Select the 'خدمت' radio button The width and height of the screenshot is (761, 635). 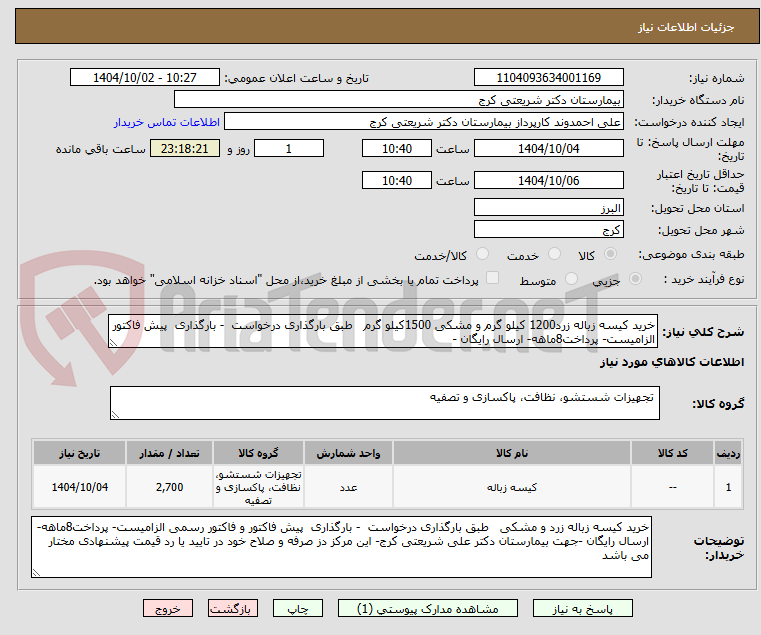[x=554, y=254]
